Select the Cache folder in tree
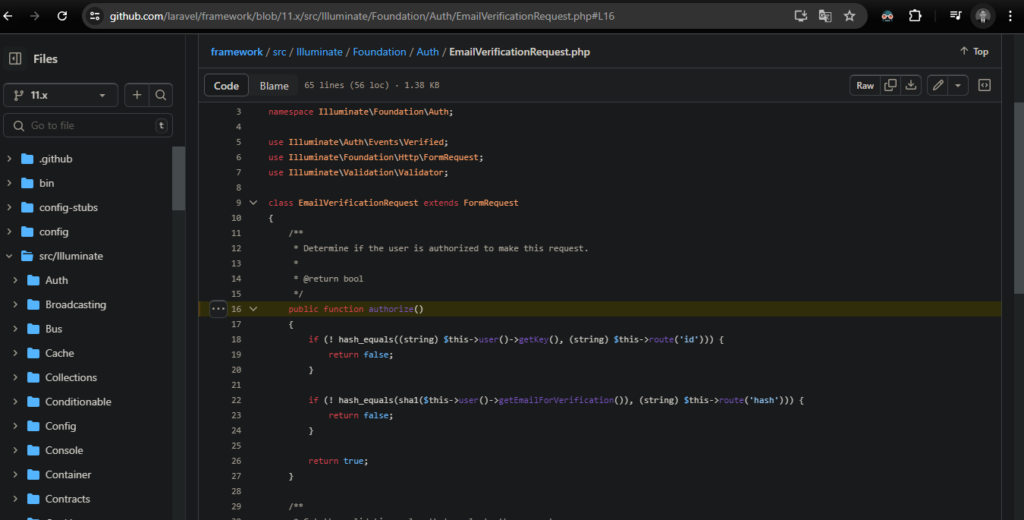1024x520 pixels. click(x=59, y=353)
